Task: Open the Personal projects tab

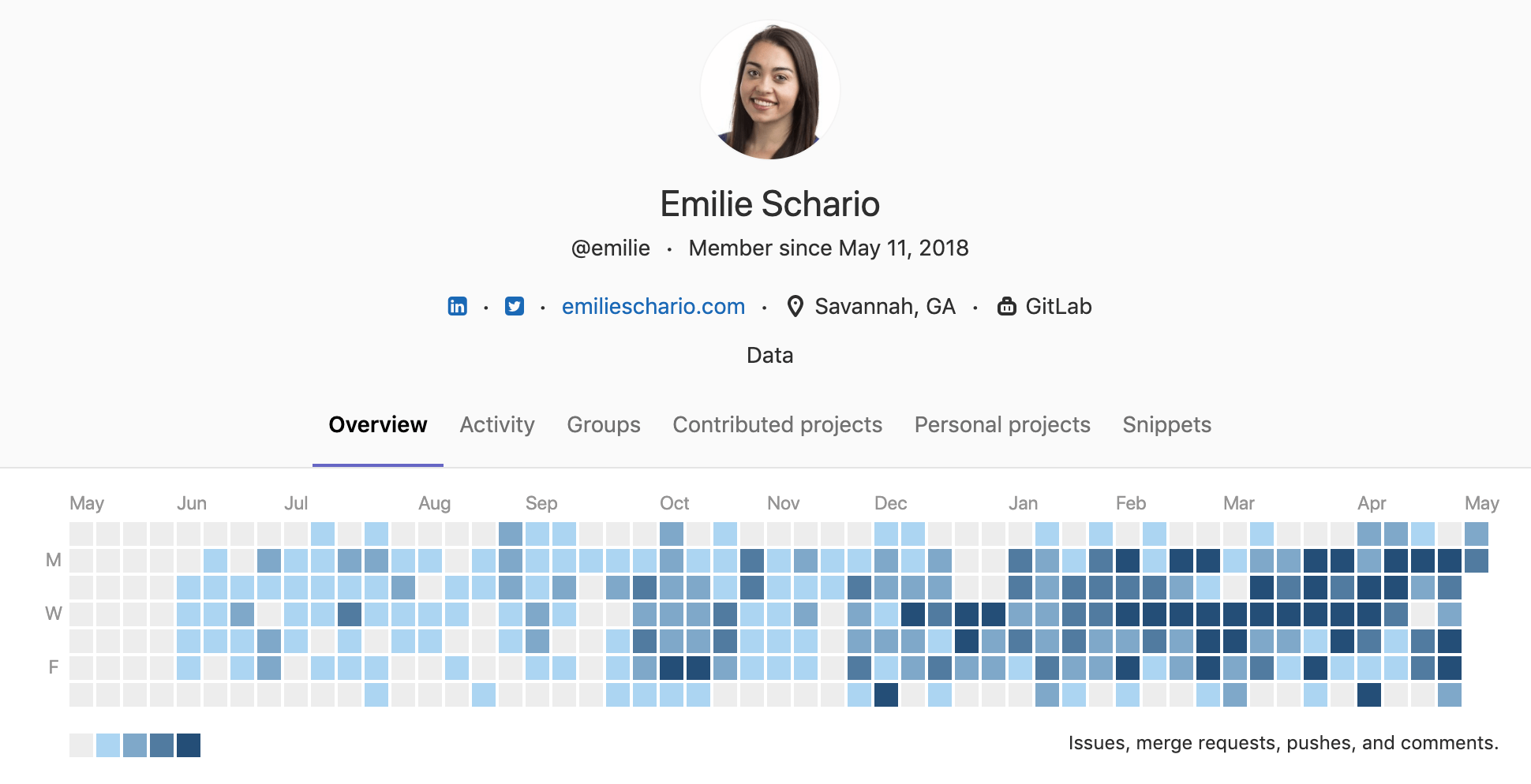Action: (x=1001, y=424)
